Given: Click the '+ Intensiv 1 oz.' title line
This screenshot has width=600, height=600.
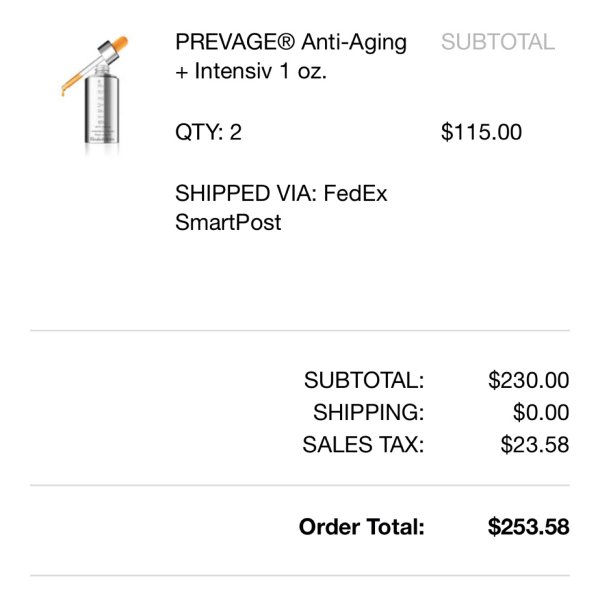Looking at the screenshot, I should [251, 71].
